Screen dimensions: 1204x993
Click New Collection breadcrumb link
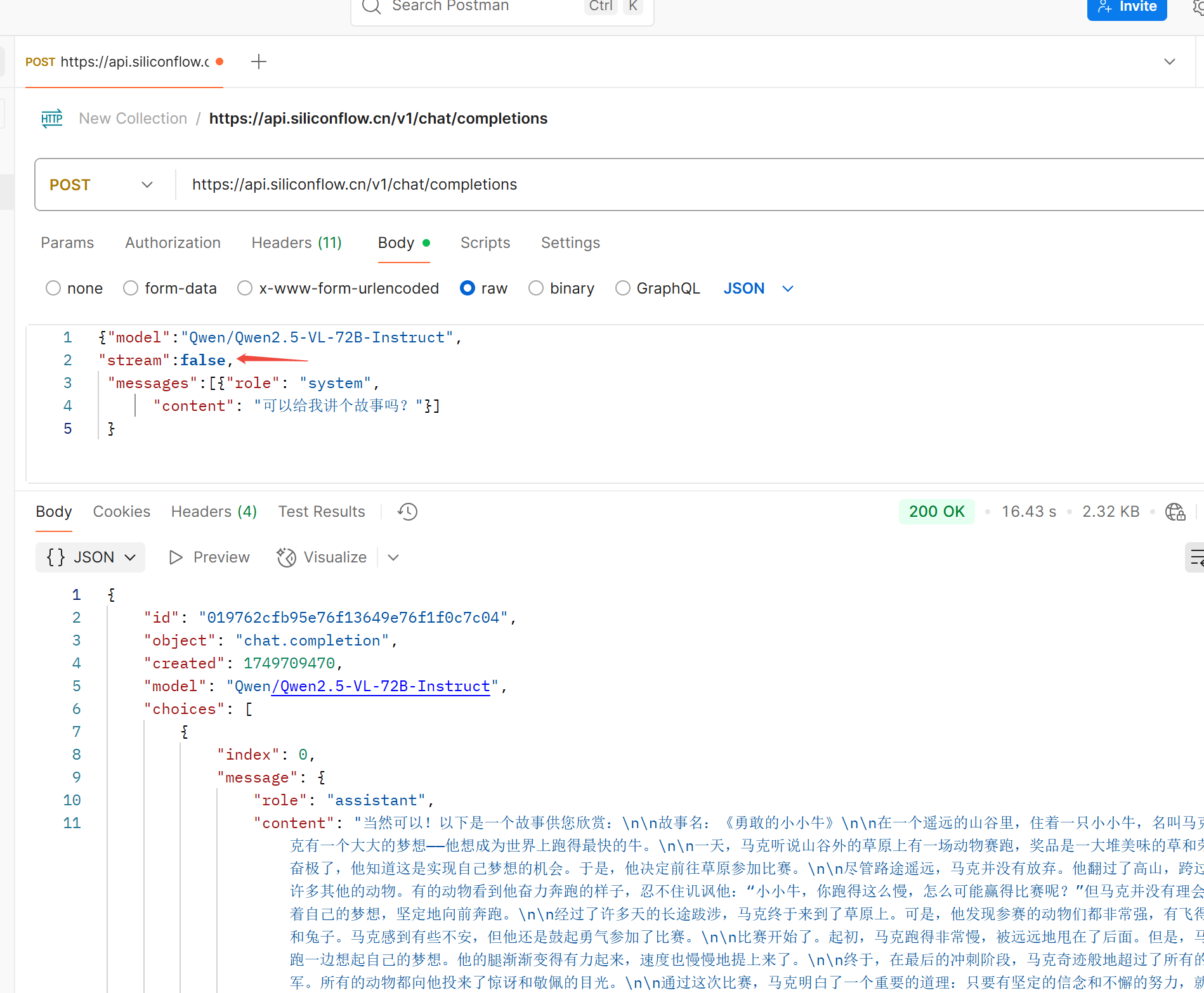133,119
